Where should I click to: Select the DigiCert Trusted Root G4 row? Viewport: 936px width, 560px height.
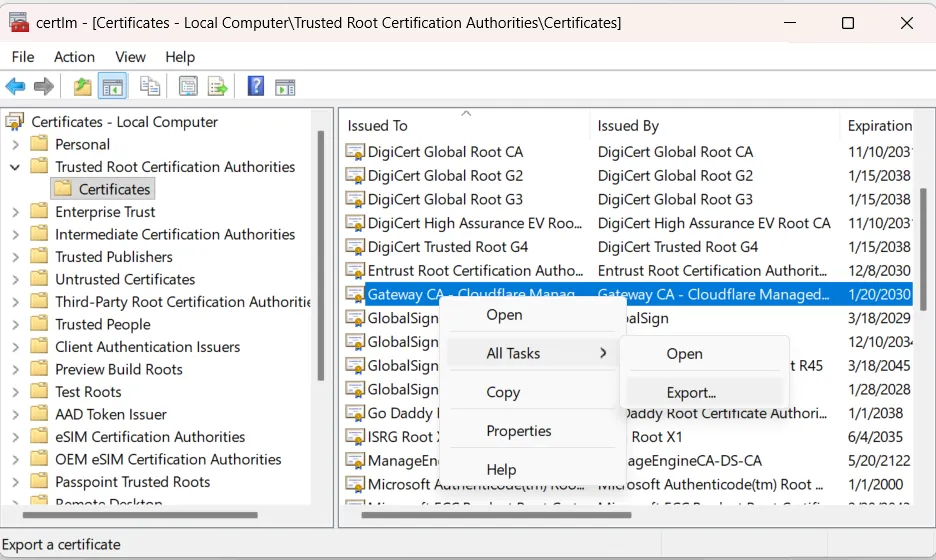point(629,247)
